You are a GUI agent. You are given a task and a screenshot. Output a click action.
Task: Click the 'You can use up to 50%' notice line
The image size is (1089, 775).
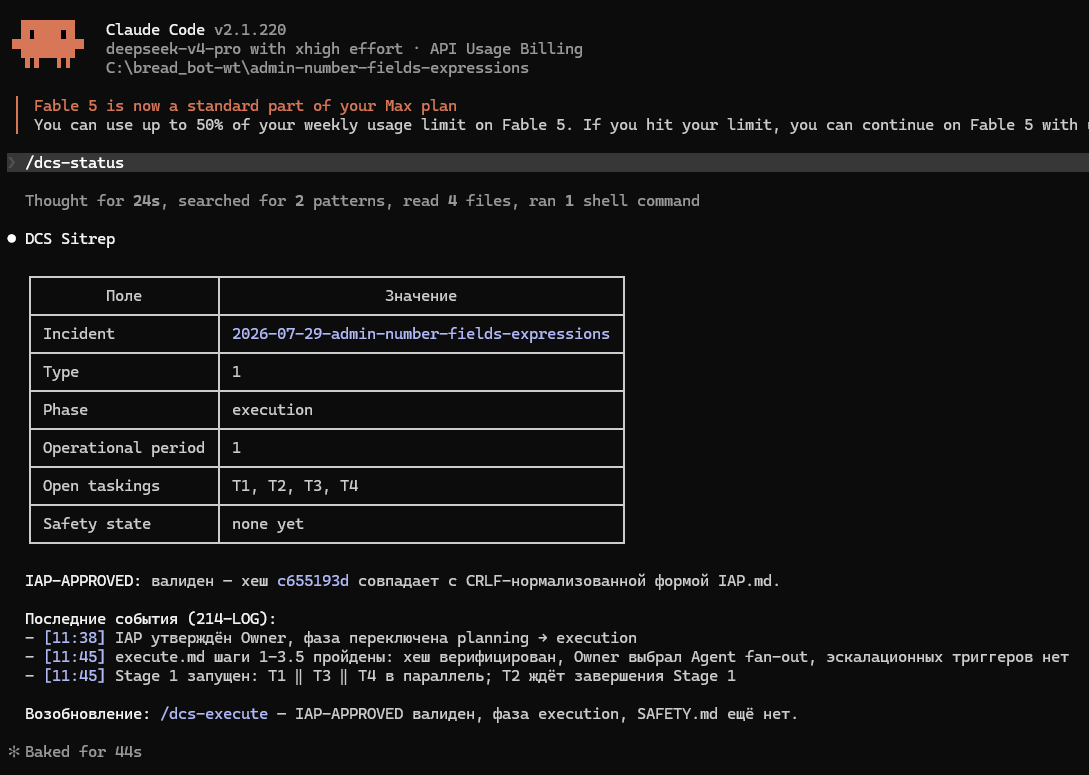pyautogui.click(x=561, y=125)
